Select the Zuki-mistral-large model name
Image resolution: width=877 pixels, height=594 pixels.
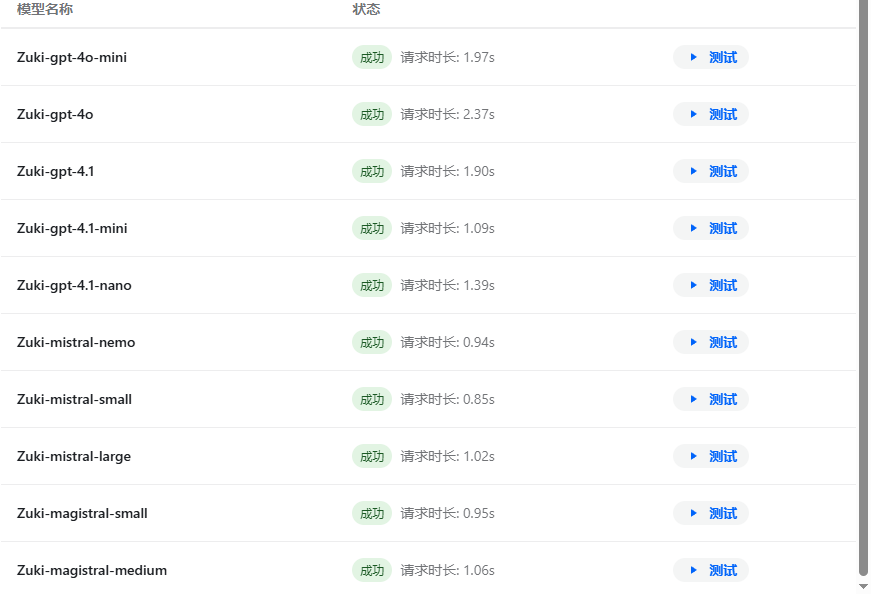click(74, 457)
